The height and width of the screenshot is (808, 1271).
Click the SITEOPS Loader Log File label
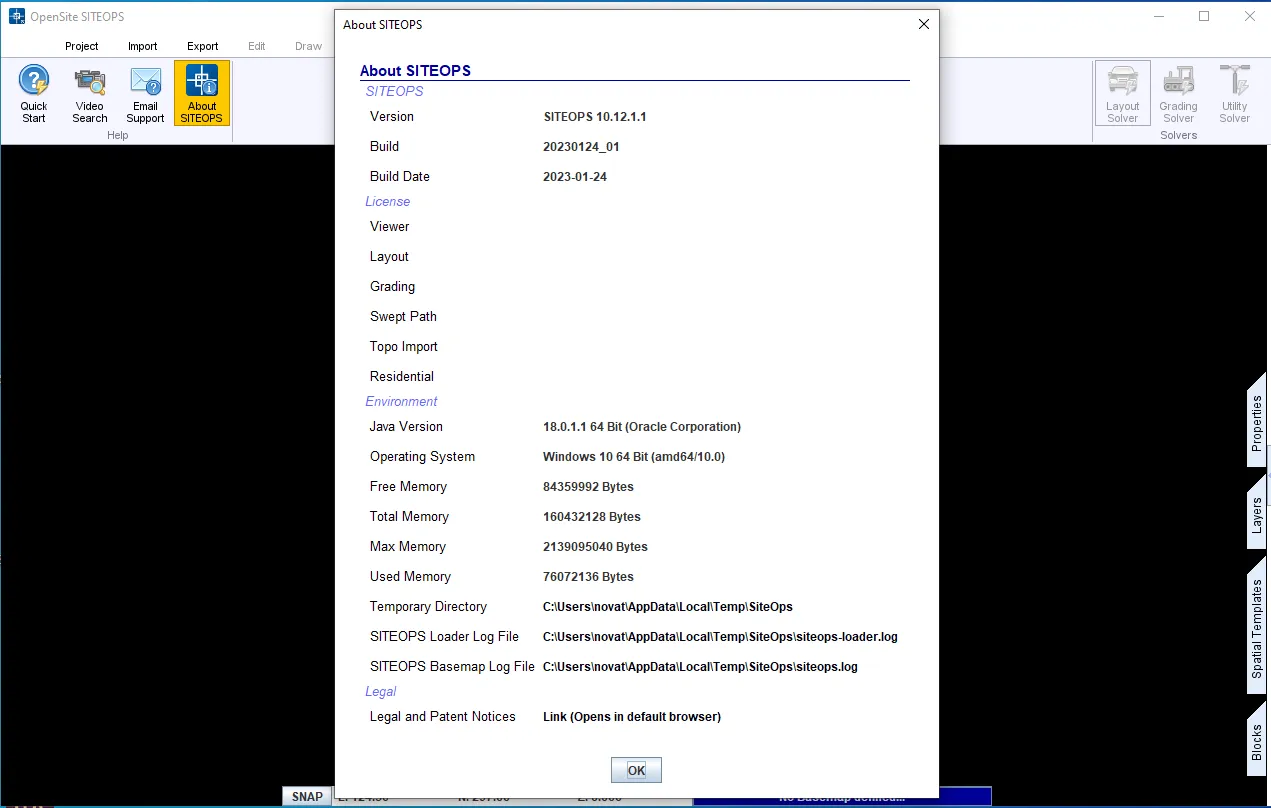point(444,637)
